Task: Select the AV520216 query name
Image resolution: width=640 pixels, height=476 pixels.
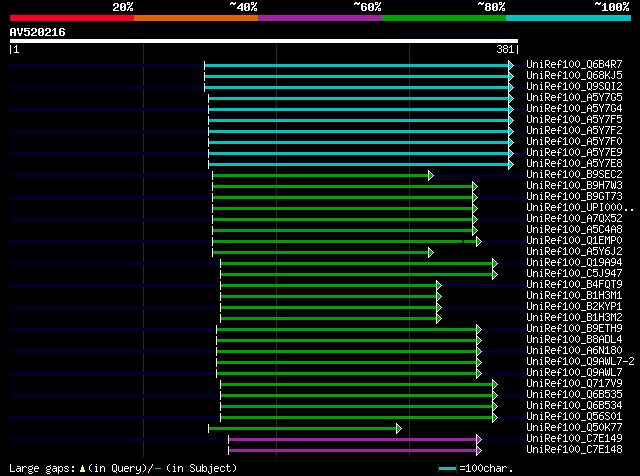Action: [38, 32]
